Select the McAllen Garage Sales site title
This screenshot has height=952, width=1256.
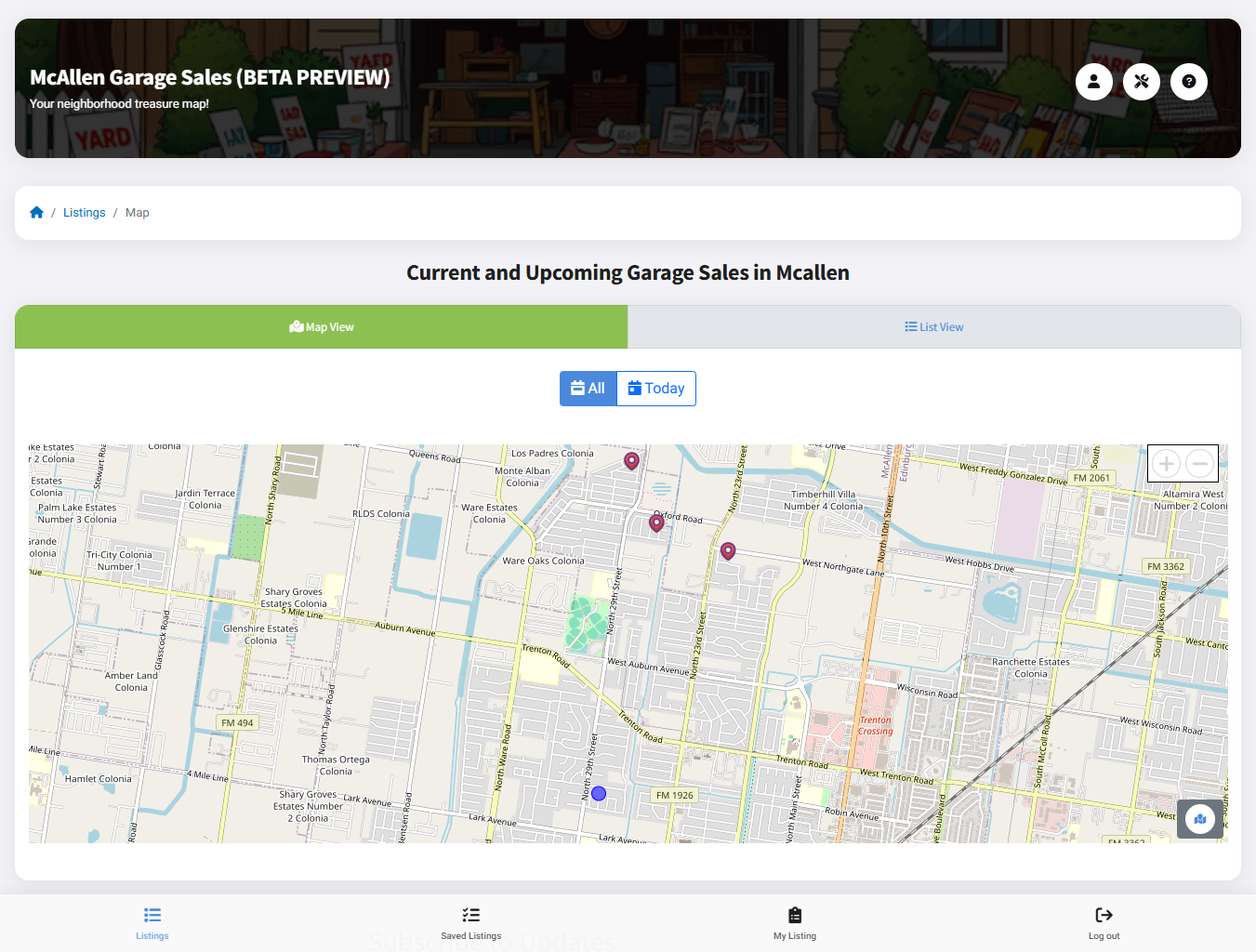pyautogui.click(x=210, y=77)
